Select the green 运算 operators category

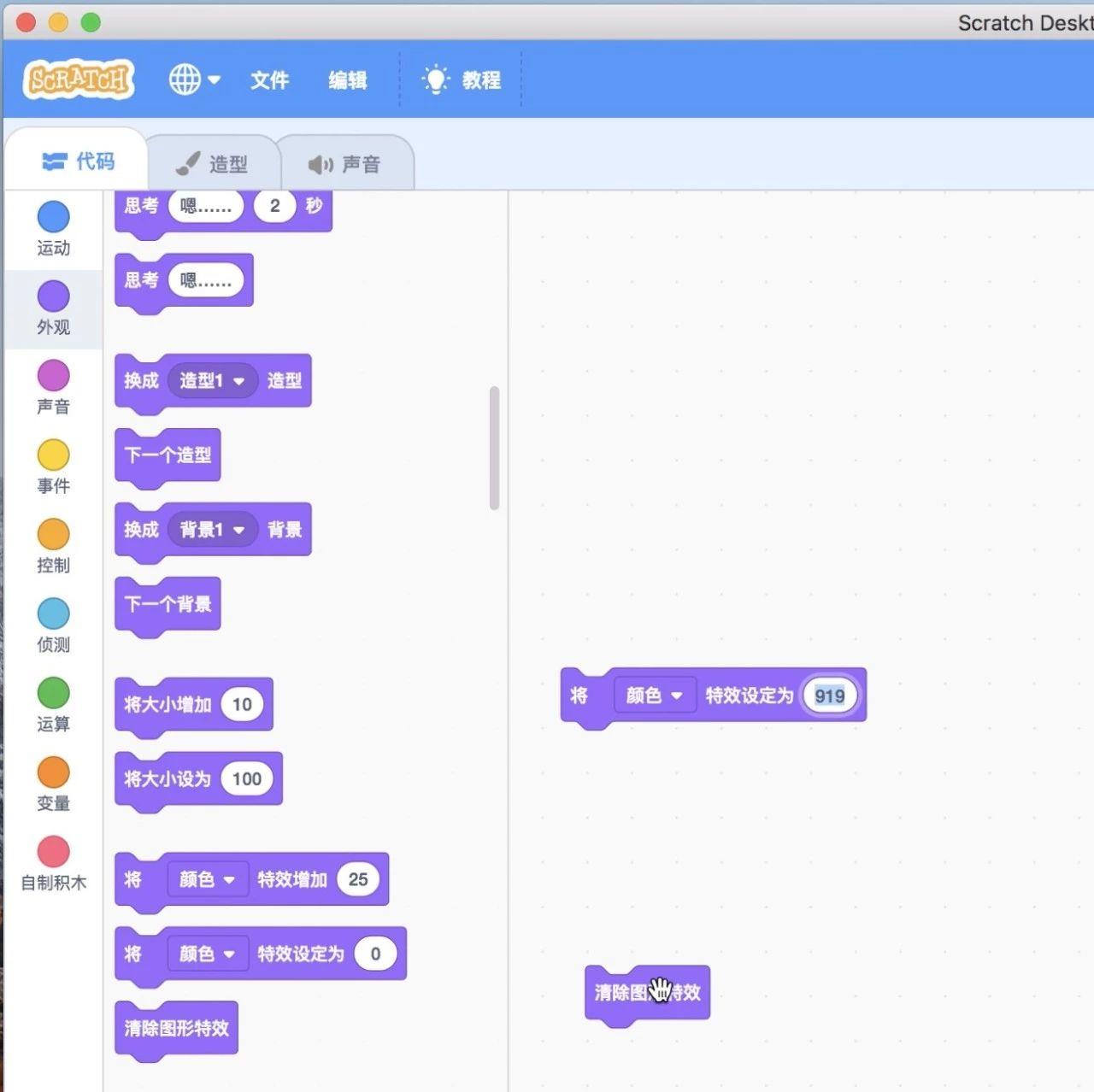pos(53,705)
